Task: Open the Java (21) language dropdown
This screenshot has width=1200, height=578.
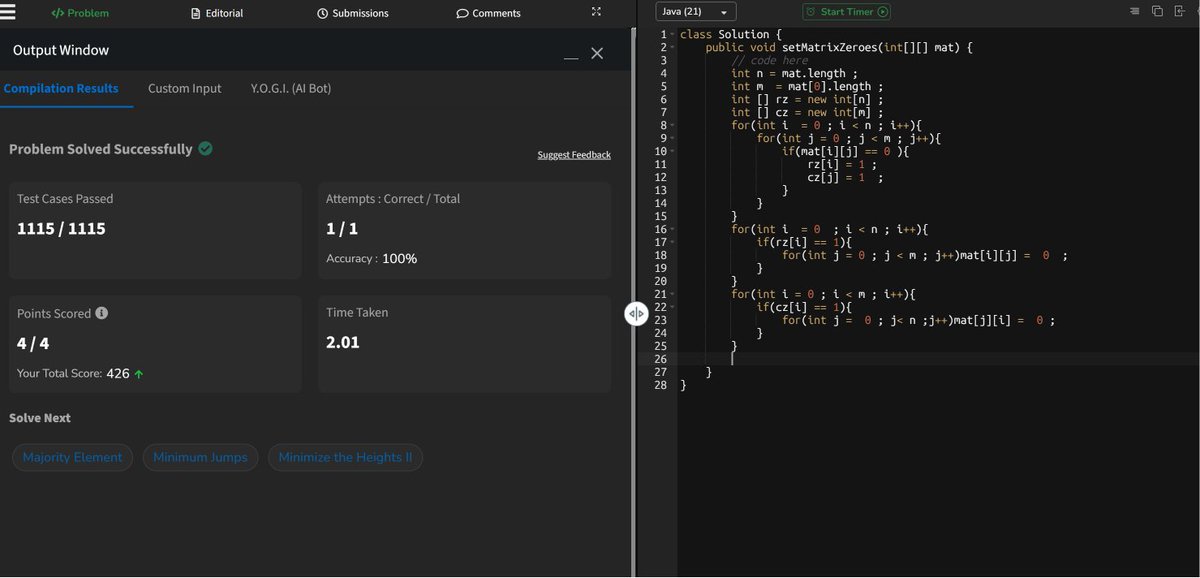Action: pos(696,12)
